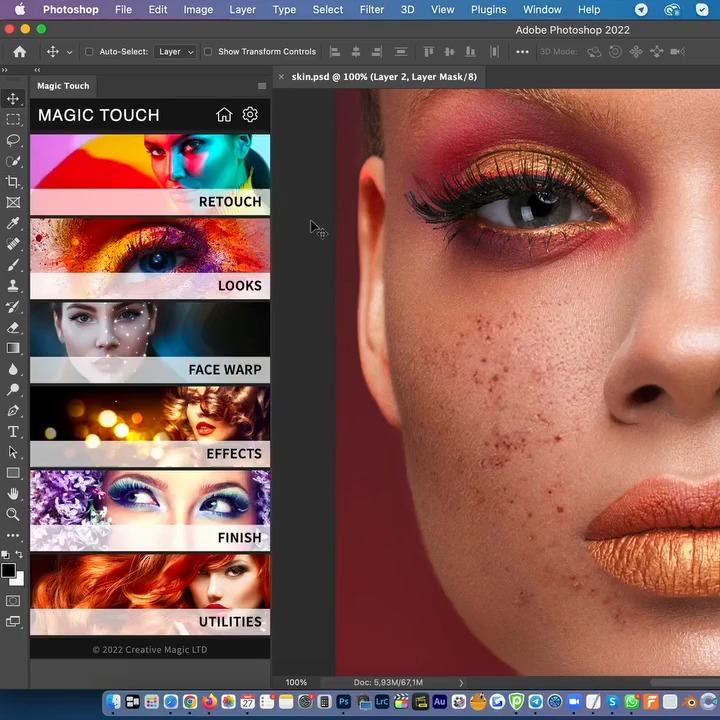Open the Layer menu
Image resolution: width=720 pixels, height=720 pixels.
pyautogui.click(x=242, y=10)
